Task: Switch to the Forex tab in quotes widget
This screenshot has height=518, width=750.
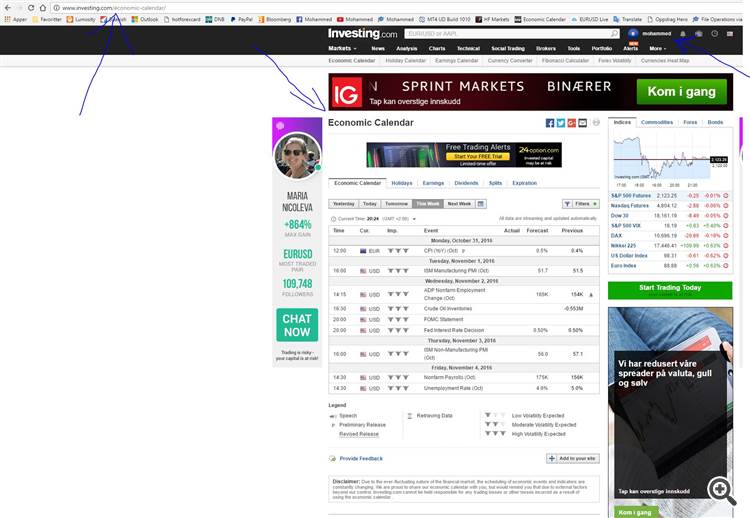Action: tap(690, 122)
